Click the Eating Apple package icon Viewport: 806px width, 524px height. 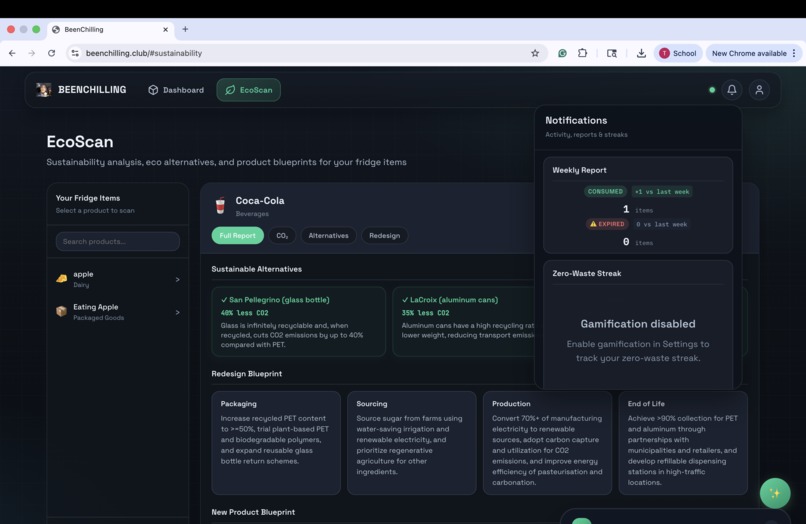(x=62, y=312)
